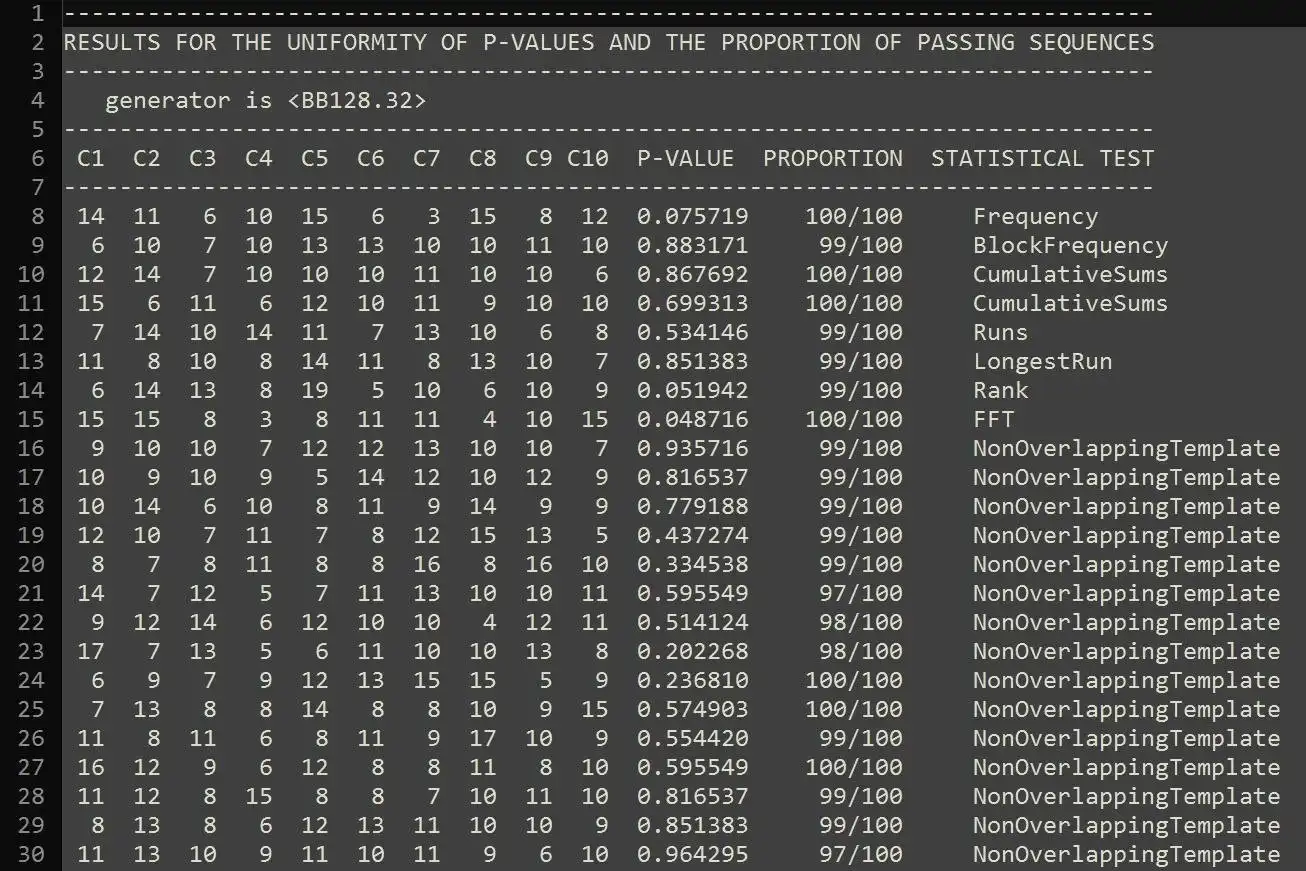The height and width of the screenshot is (871, 1306).
Task: Click the p-value 0.048716
Action: click(x=692, y=420)
